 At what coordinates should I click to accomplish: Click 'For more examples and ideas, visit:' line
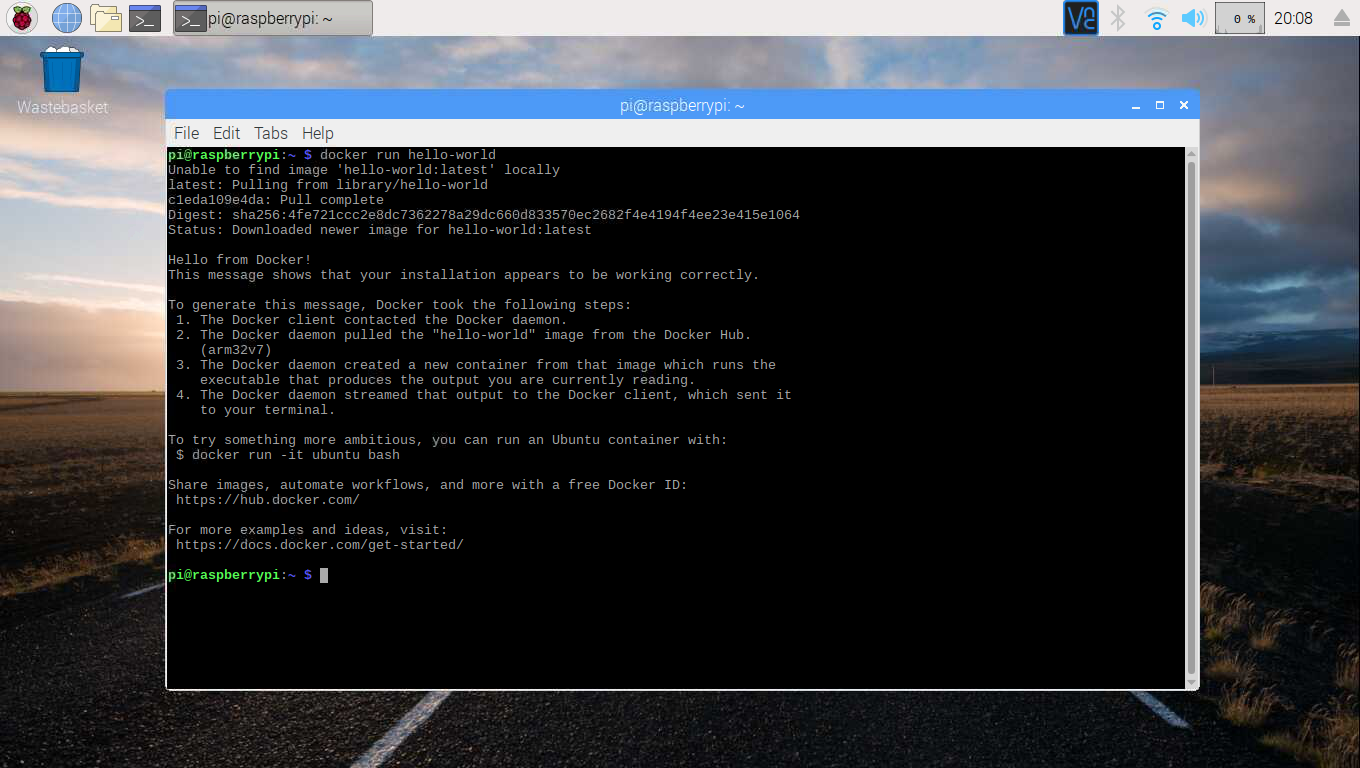pyautogui.click(x=308, y=530)
